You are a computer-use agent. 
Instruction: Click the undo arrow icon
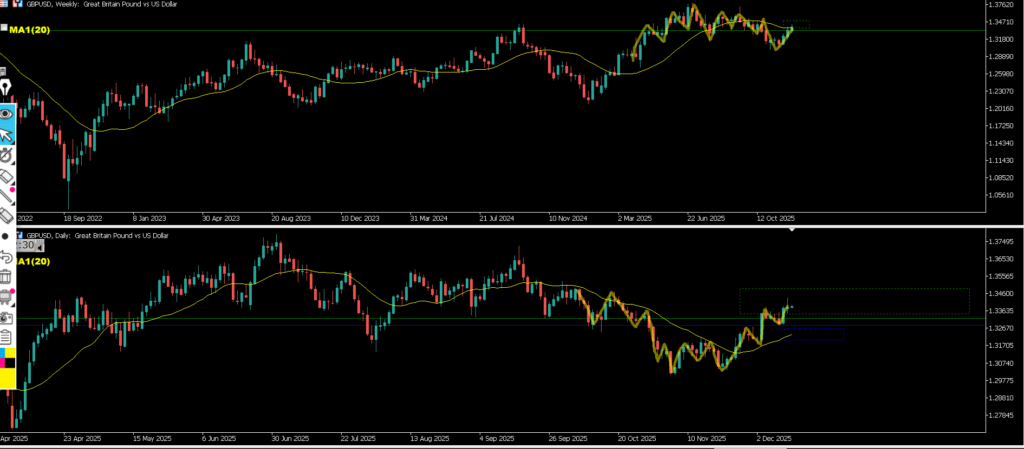[x=5, y=256]
